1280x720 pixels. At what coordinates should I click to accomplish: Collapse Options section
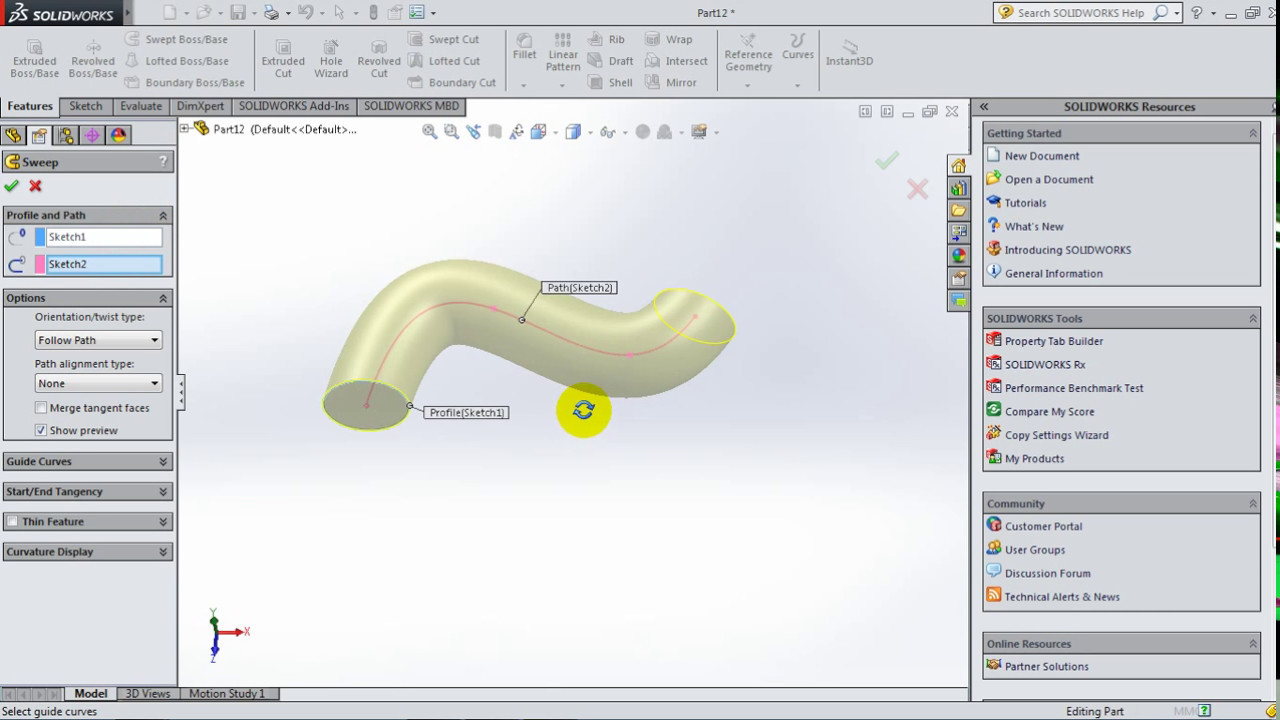pos(163,298)
